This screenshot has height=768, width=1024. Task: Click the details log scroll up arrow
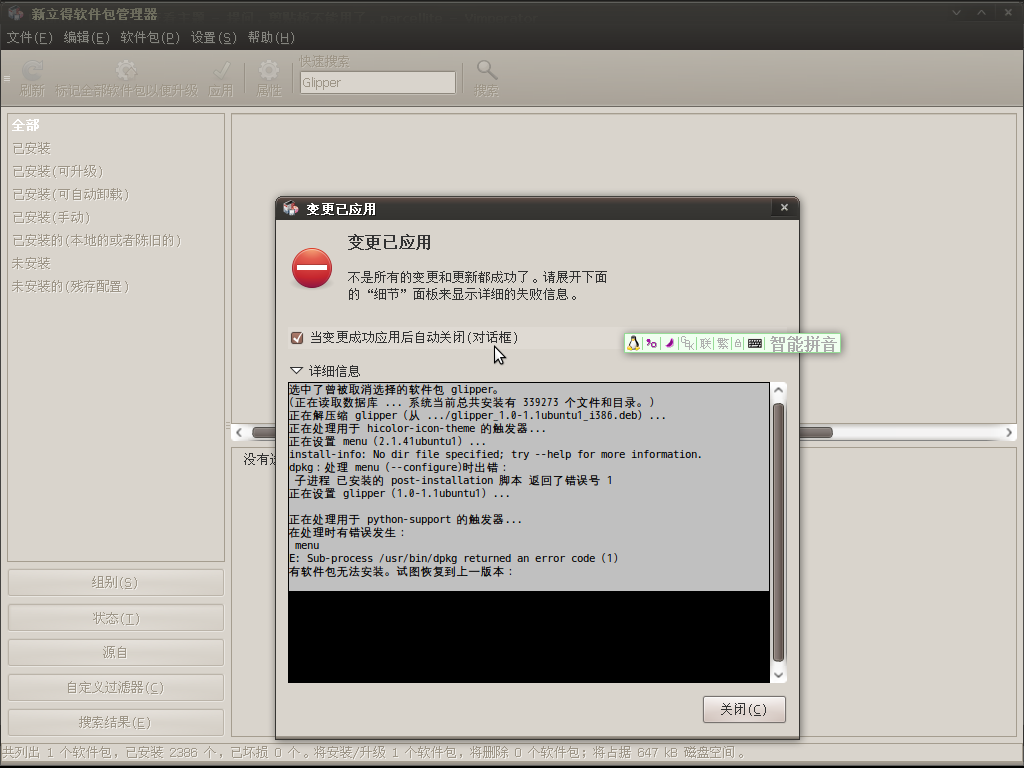778,391
